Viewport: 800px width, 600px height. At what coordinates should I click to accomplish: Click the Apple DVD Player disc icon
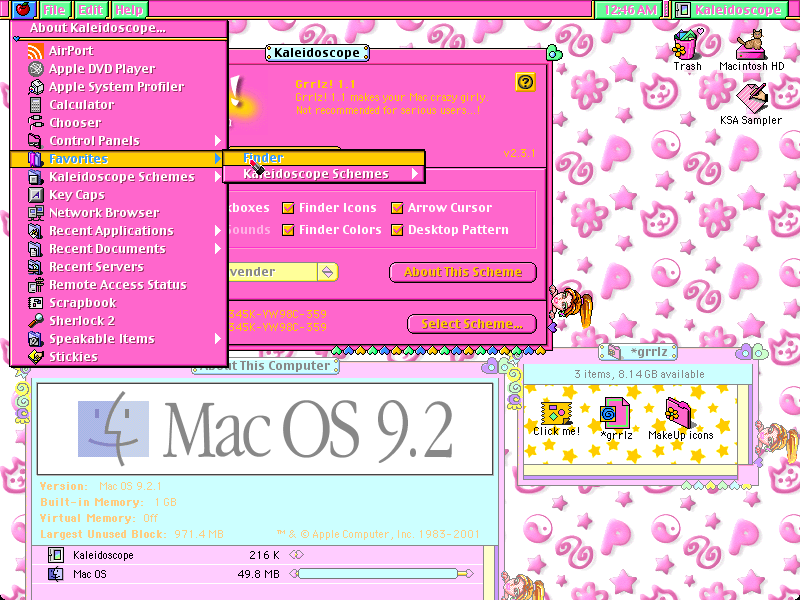[35, 68]
